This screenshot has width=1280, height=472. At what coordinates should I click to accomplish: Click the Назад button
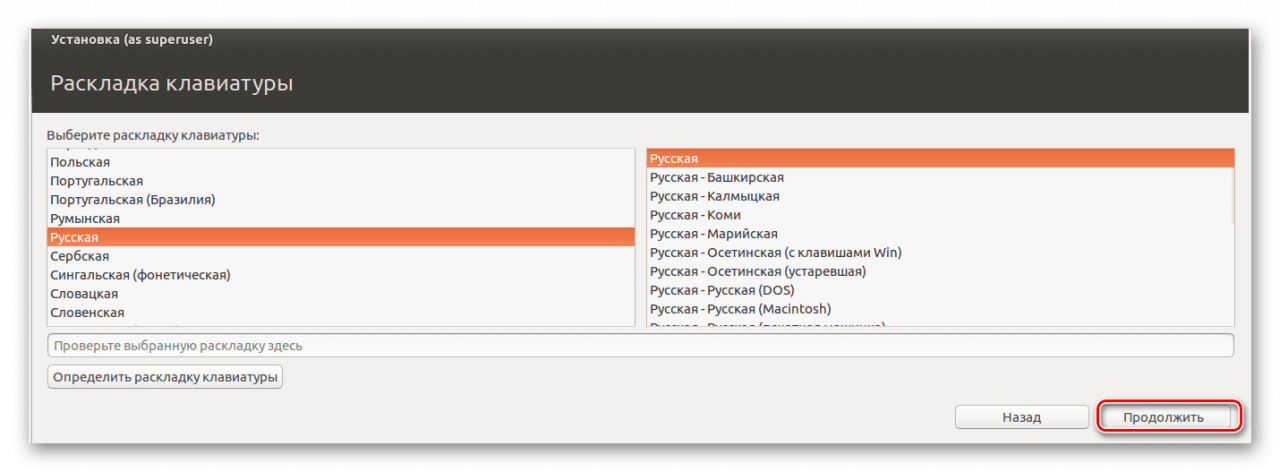coord(1021,417)
